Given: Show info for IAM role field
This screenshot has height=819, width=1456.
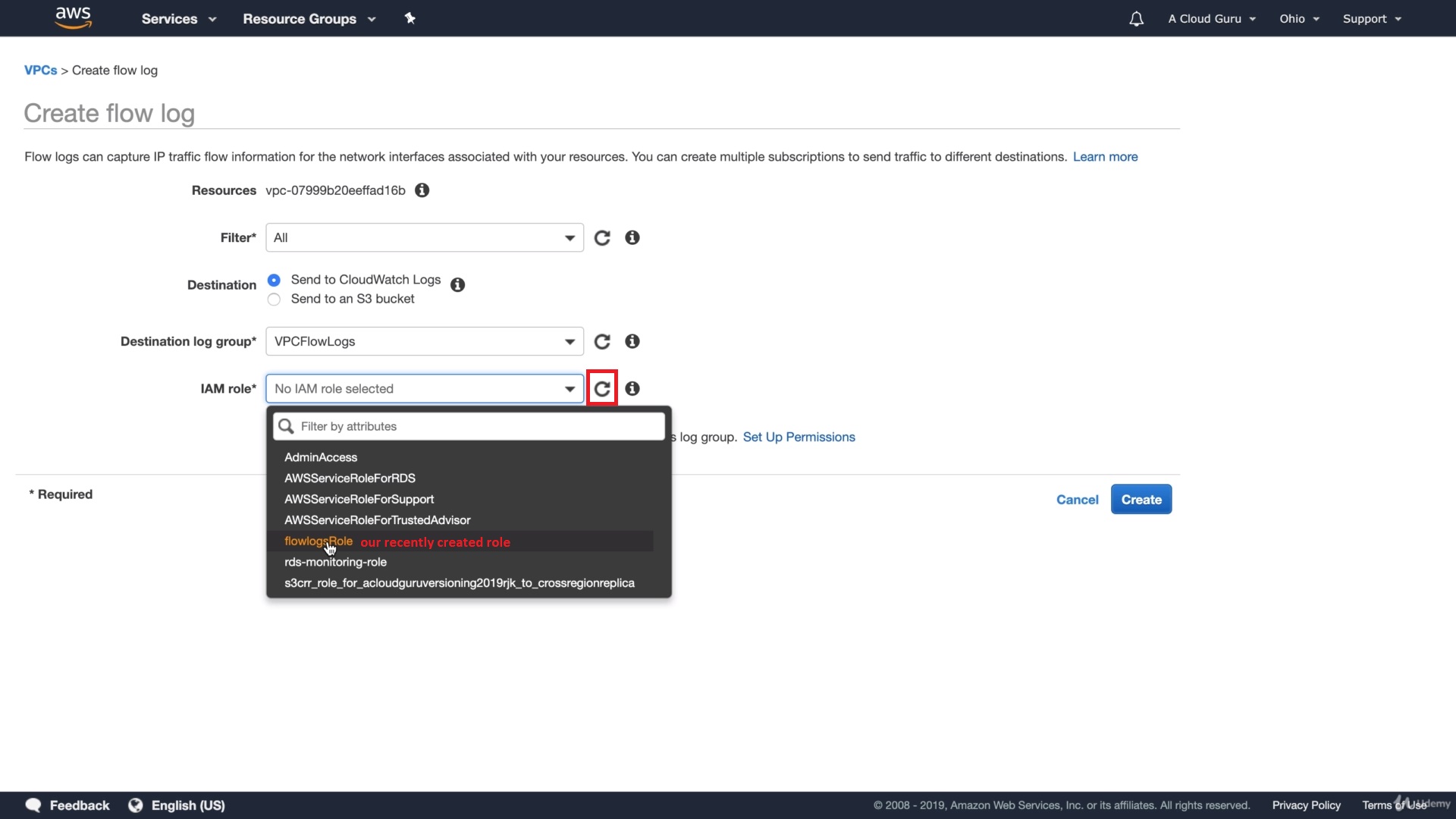Looking at the screenshot, I should click(x=632, y=389).
